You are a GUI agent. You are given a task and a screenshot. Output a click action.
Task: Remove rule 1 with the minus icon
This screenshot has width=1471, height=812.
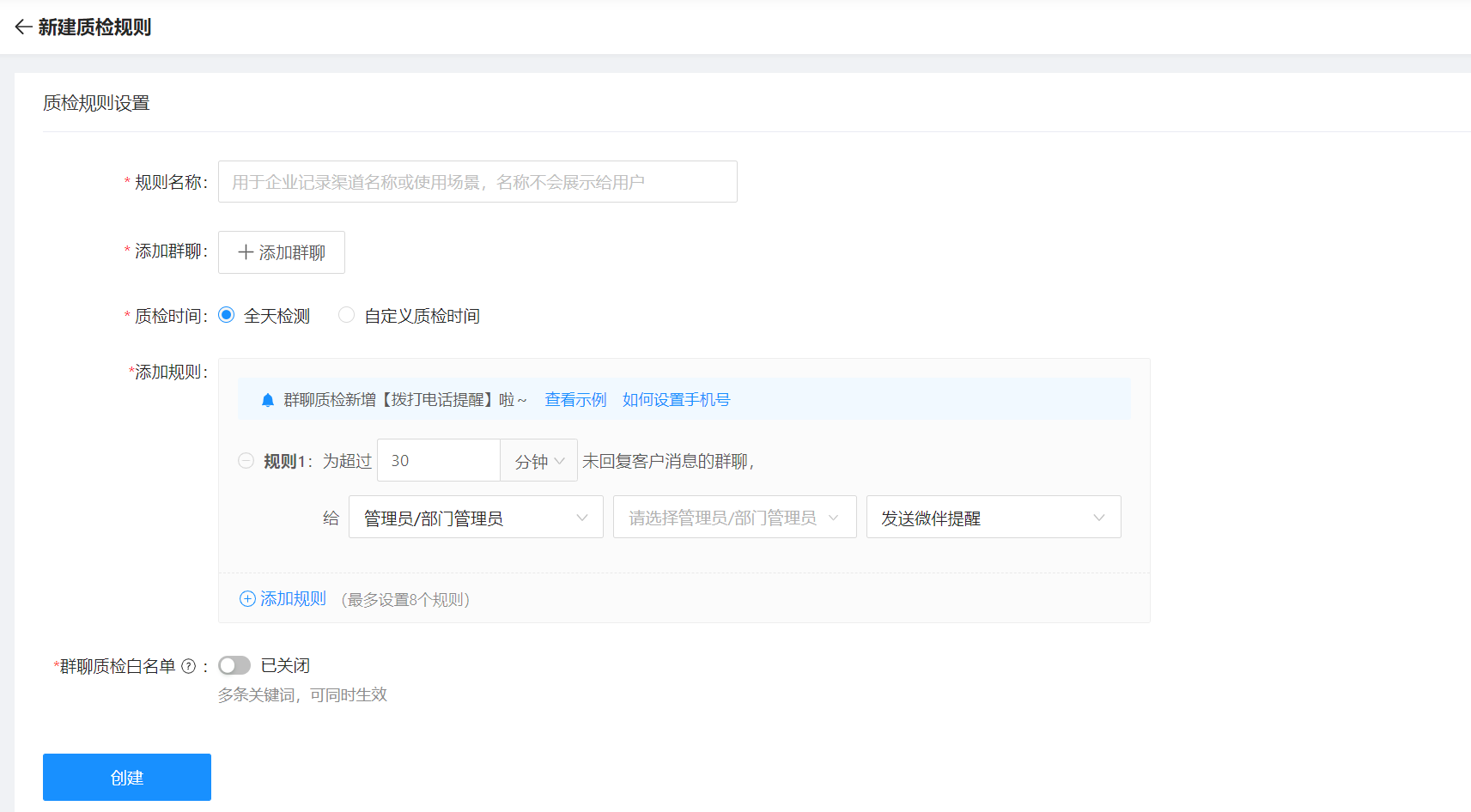tap(246, 461)
